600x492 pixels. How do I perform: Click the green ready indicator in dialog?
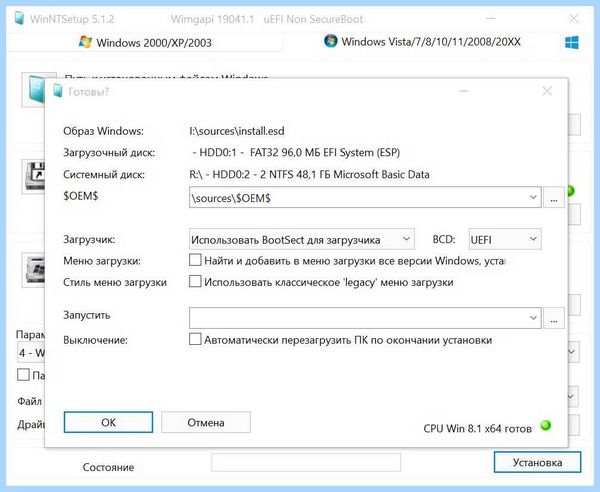[545, 425]
